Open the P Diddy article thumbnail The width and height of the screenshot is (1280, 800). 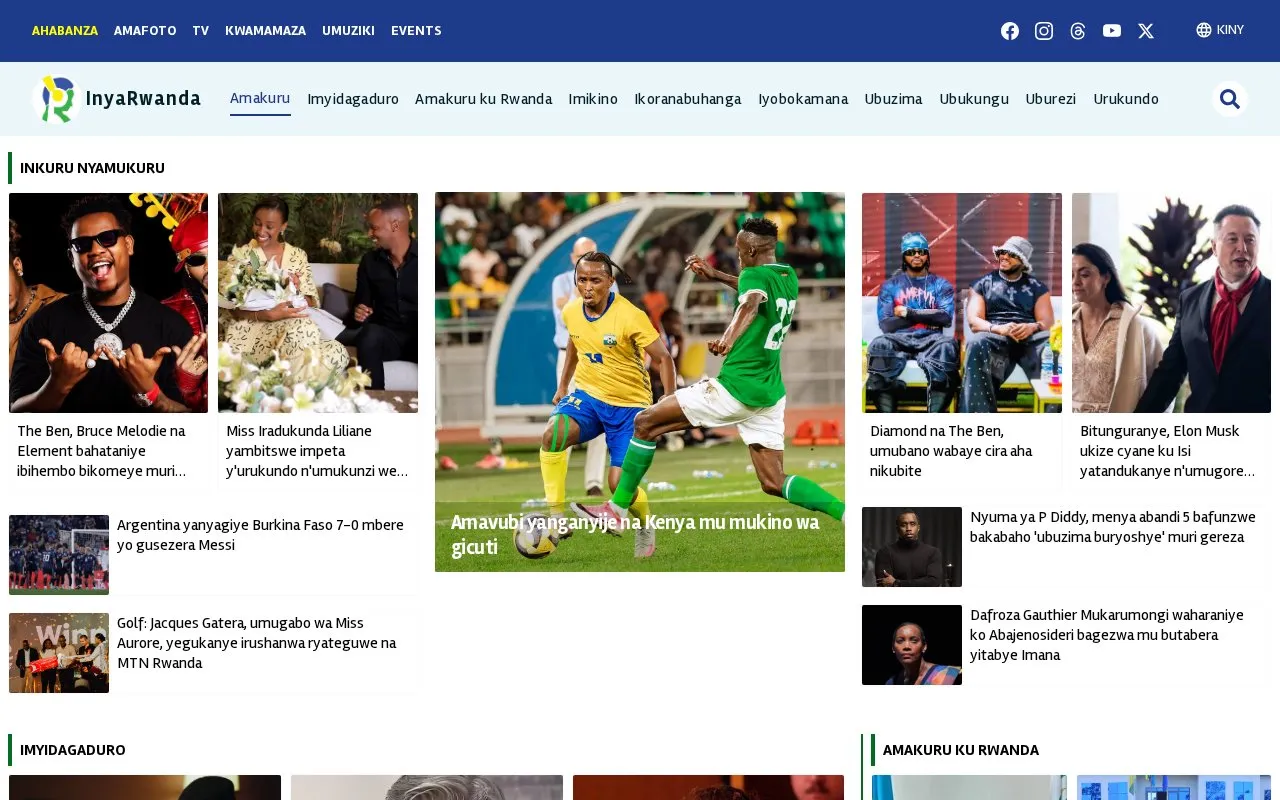click(912, 547)
